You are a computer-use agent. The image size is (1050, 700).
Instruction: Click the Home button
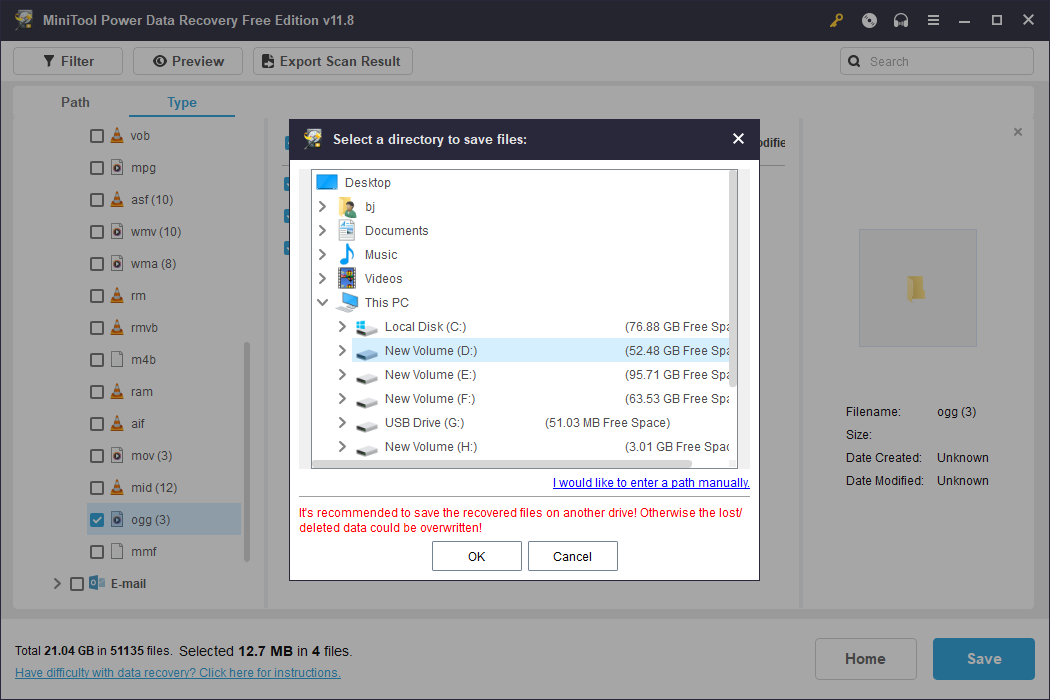point(865,659)
